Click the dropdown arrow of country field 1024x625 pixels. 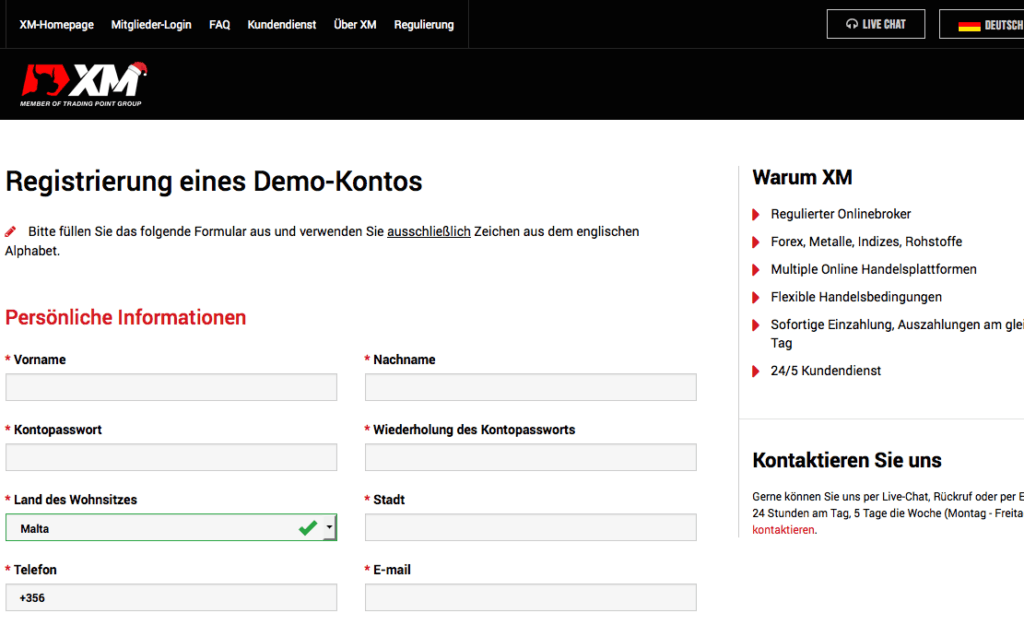click(329, 528)
